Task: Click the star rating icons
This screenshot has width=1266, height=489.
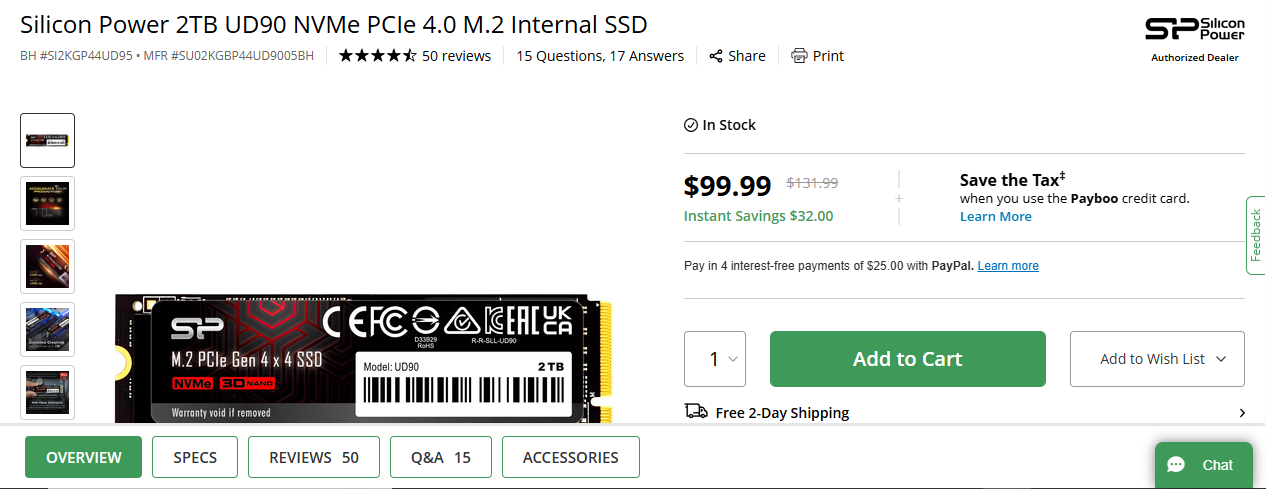Action: coord(377,56)
